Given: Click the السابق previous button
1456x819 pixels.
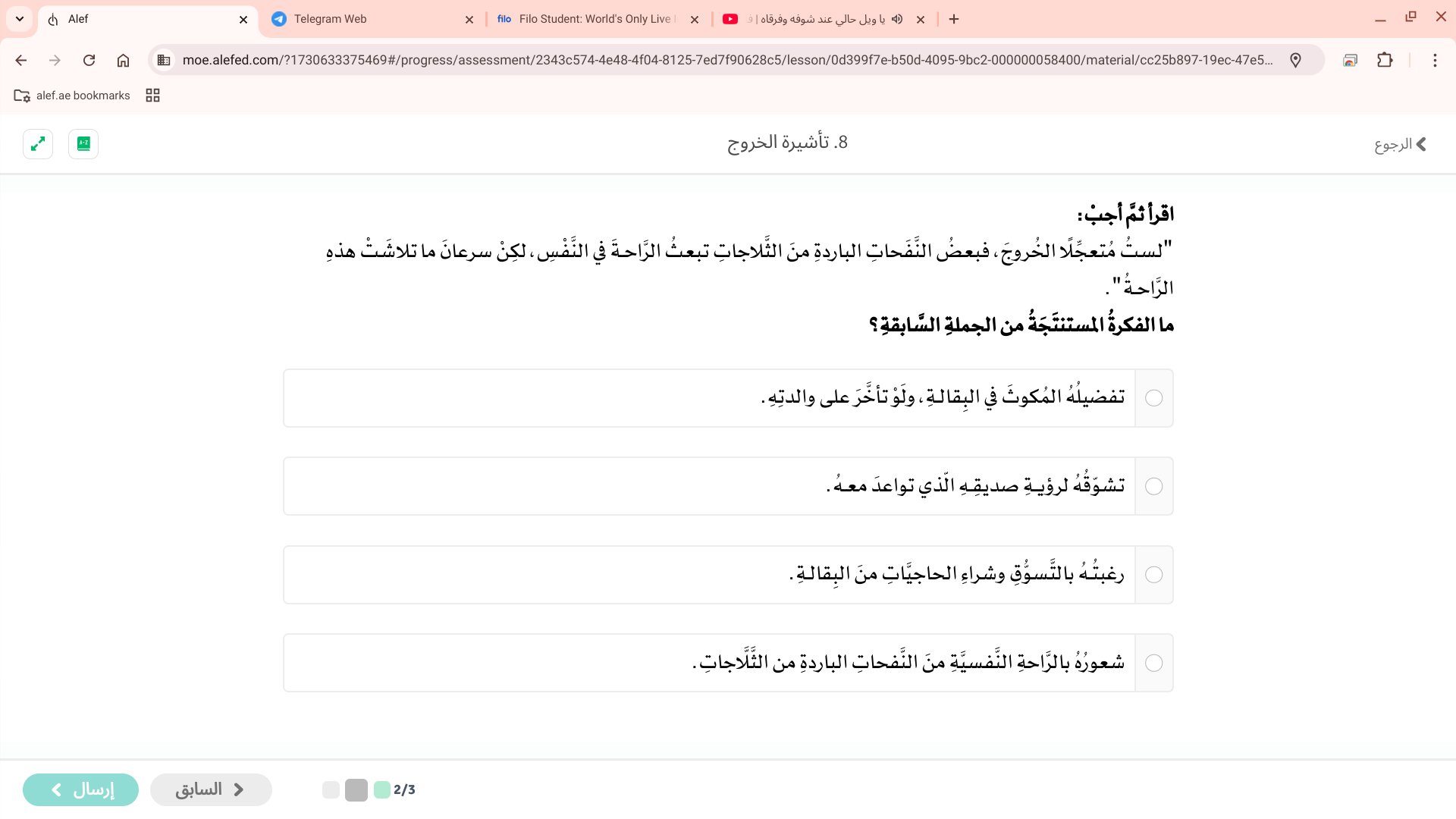Looking at the screenshot, I should click(x=211, y=789).
